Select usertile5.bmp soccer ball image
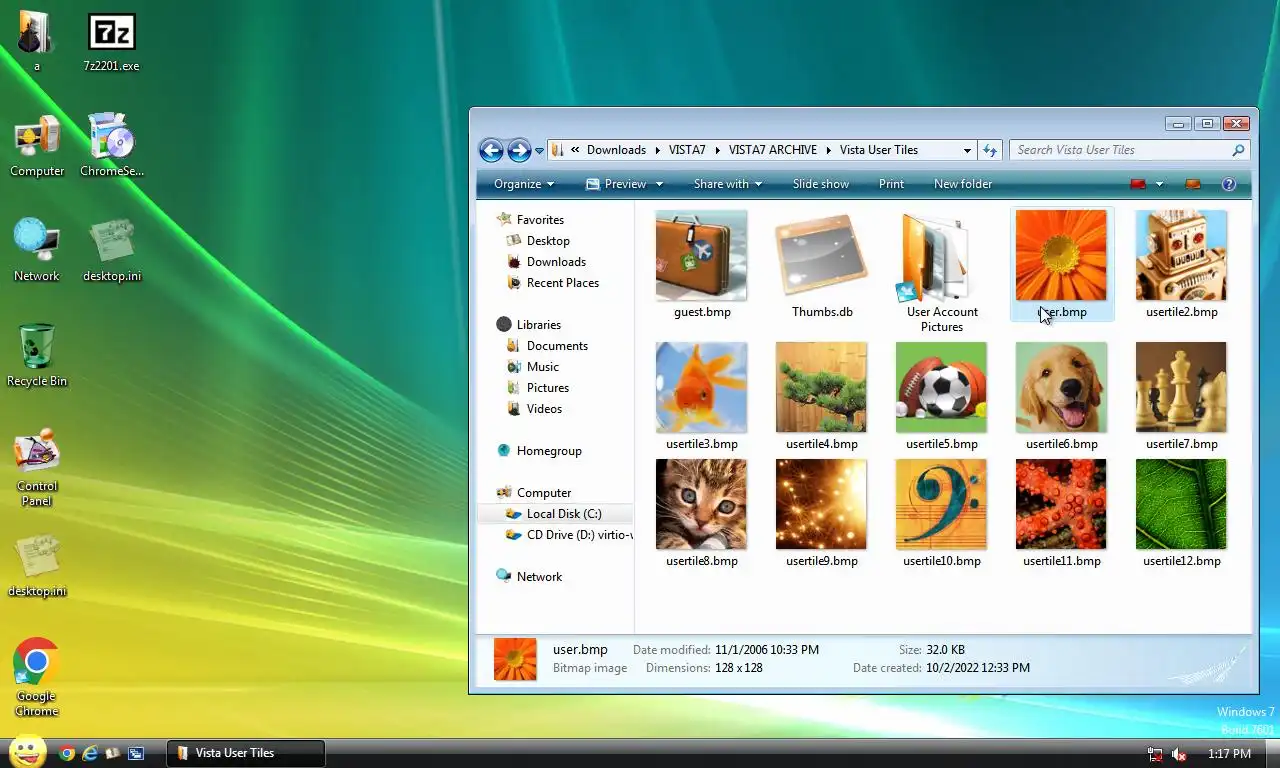 point(941,387)
